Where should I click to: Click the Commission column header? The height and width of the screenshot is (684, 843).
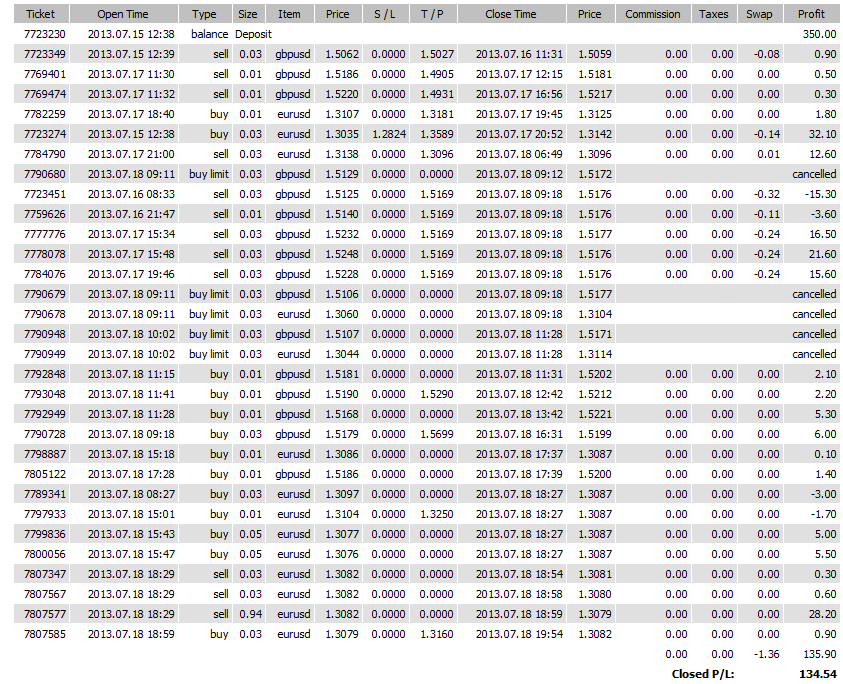tap(653, 14)
